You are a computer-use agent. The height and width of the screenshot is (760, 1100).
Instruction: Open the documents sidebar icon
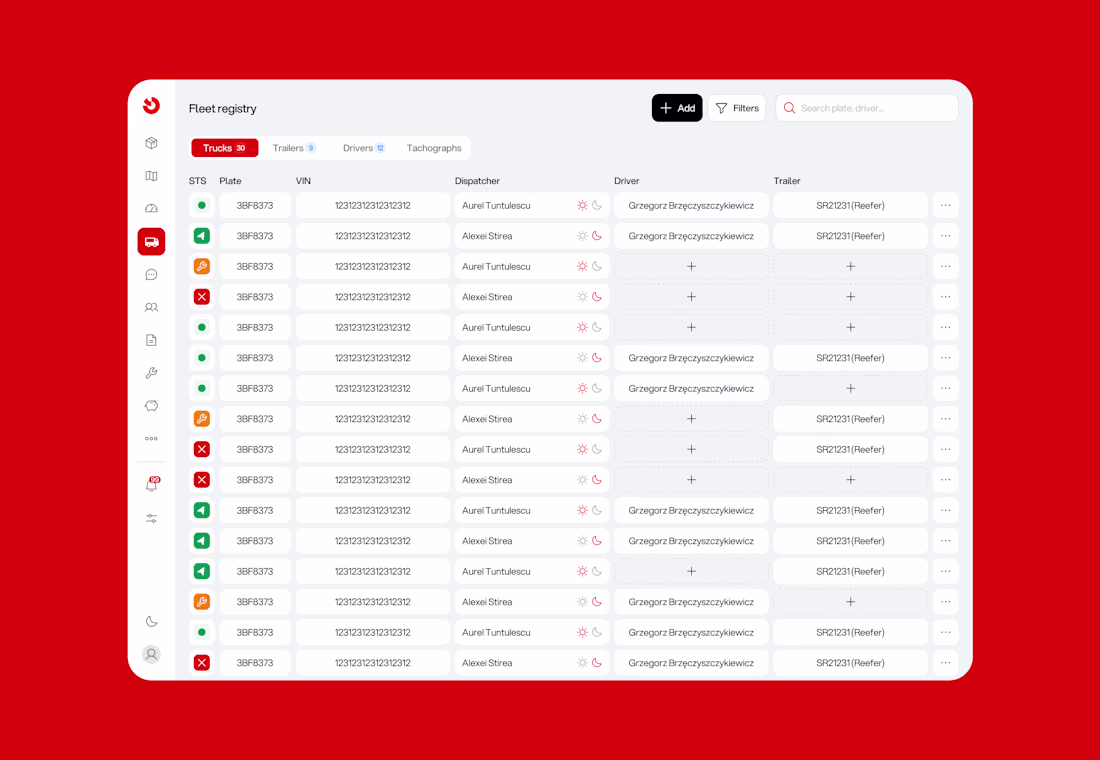click(152, 340)
